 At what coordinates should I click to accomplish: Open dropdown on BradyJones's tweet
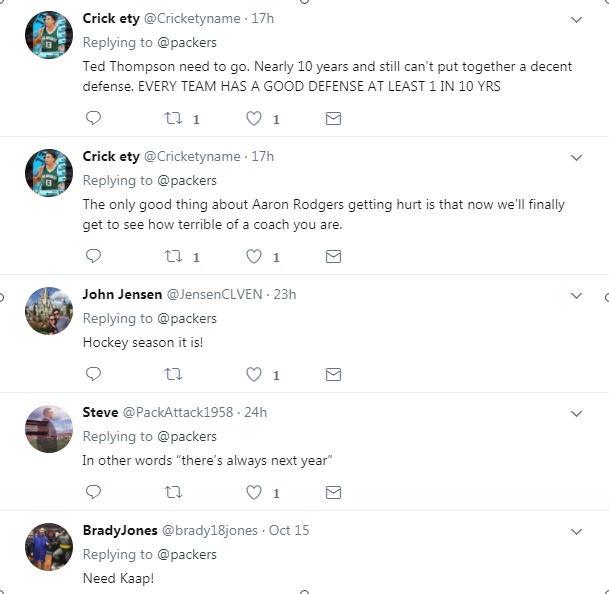[576, 531]
